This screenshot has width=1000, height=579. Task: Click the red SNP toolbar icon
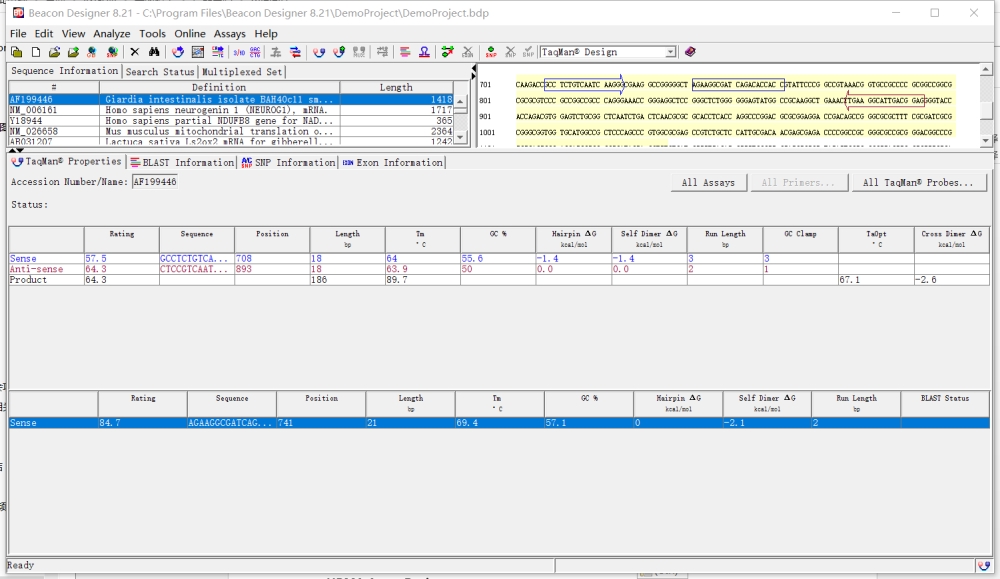(x=490, y=52)
